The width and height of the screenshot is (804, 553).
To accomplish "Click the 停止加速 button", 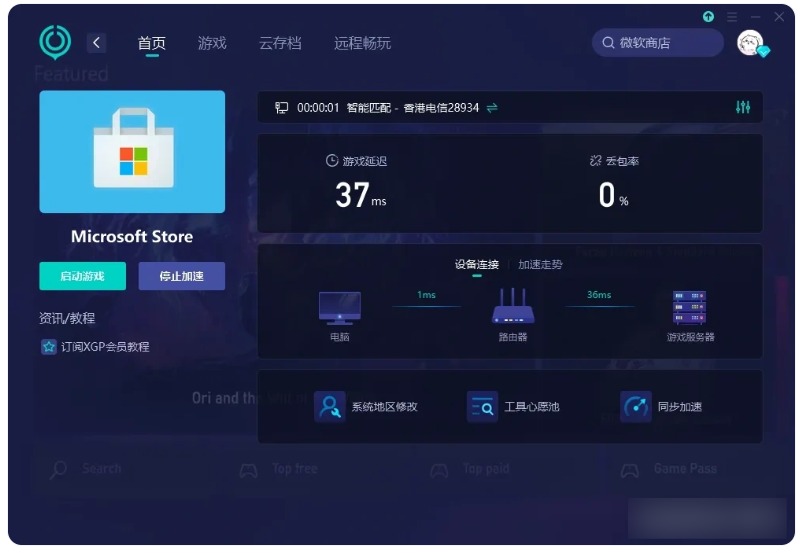I will (x=182, y=276).
